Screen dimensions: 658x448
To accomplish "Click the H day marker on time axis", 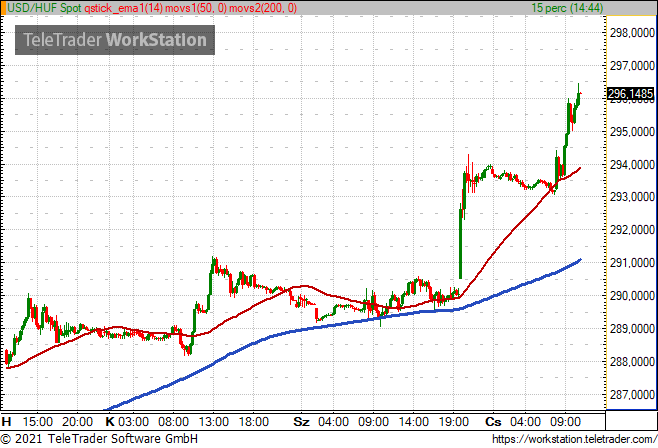I will point(6,422).
